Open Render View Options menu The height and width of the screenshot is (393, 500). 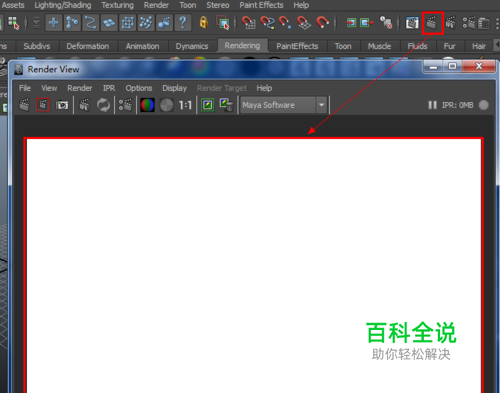139,88
